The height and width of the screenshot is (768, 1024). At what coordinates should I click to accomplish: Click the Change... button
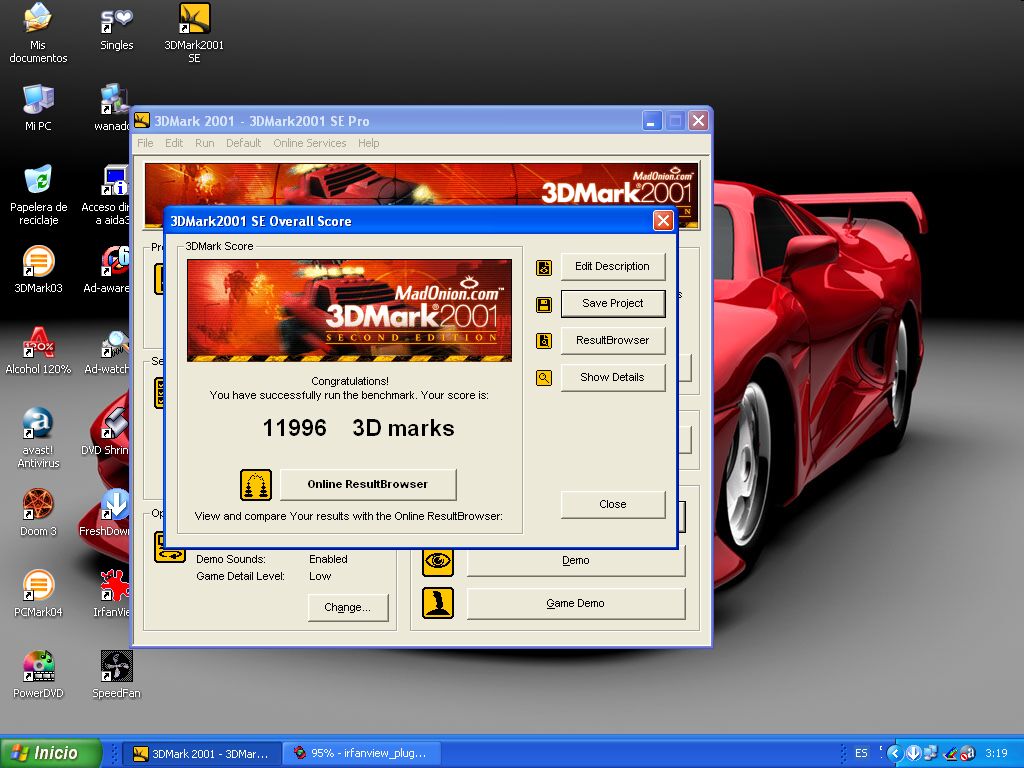tap(347, 607)
